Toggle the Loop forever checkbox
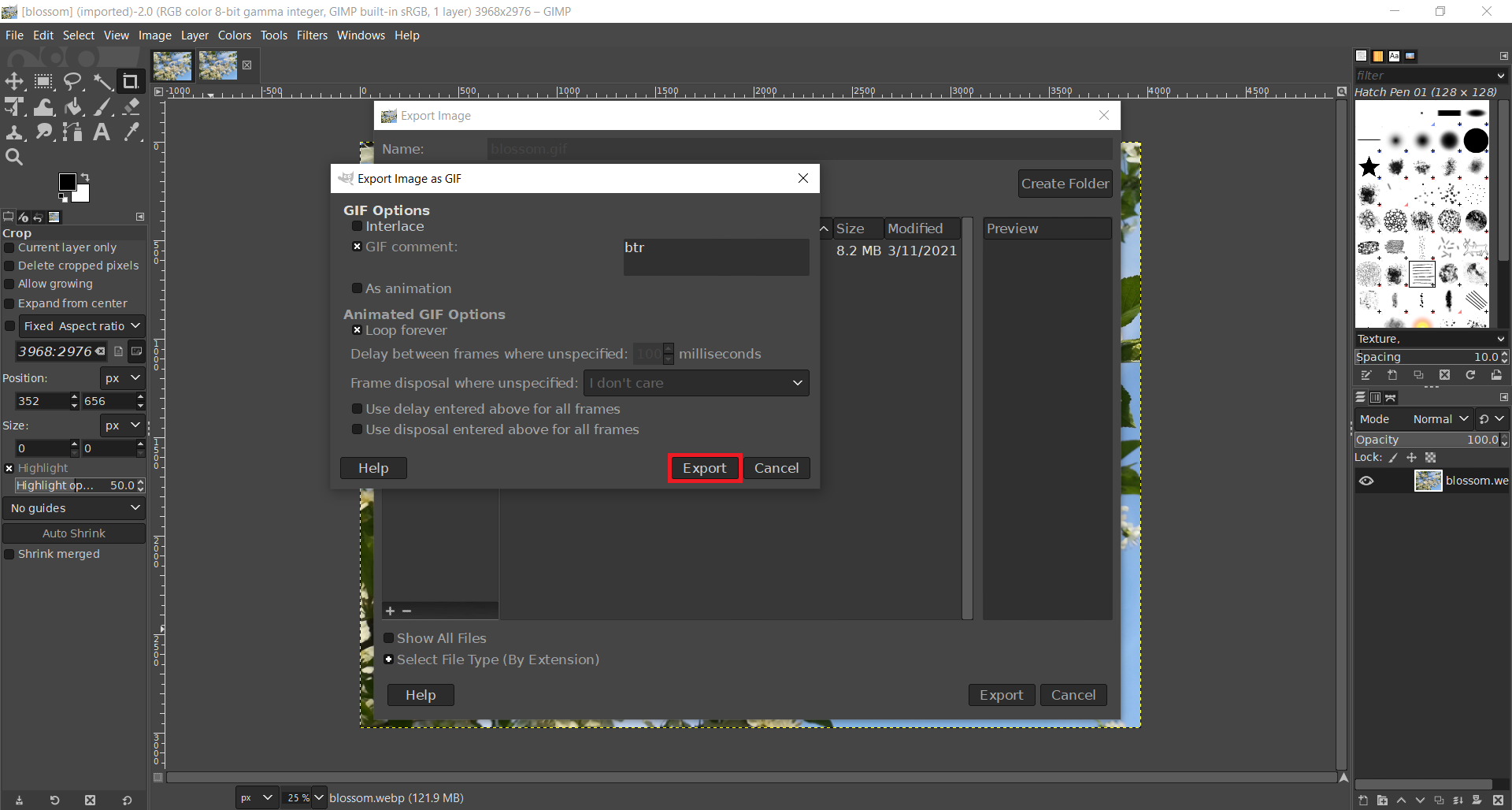1512x810 pixels. click(x=357, y=330)
